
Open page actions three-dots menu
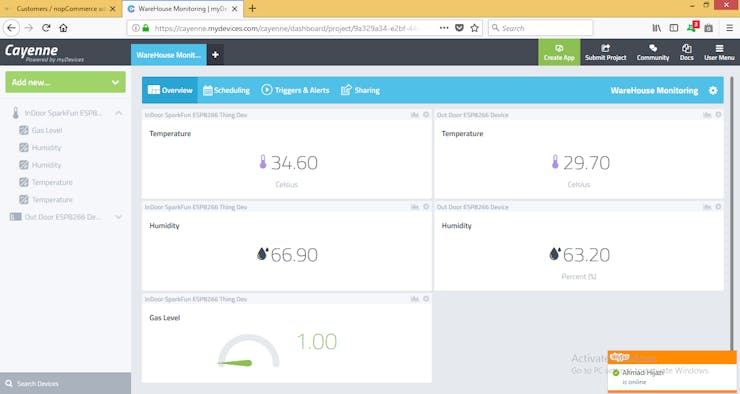[444, 28]
